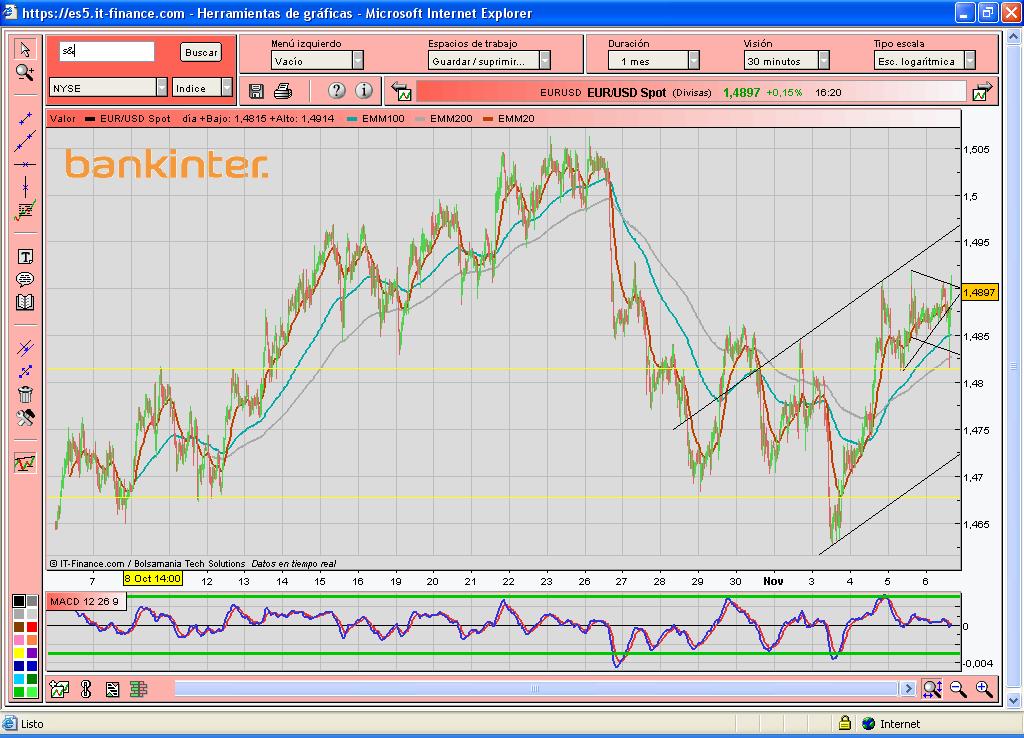Click the EUR/USD Spot instrument banner
This screenshot has height=738, width=1024.
pos(691,92)
